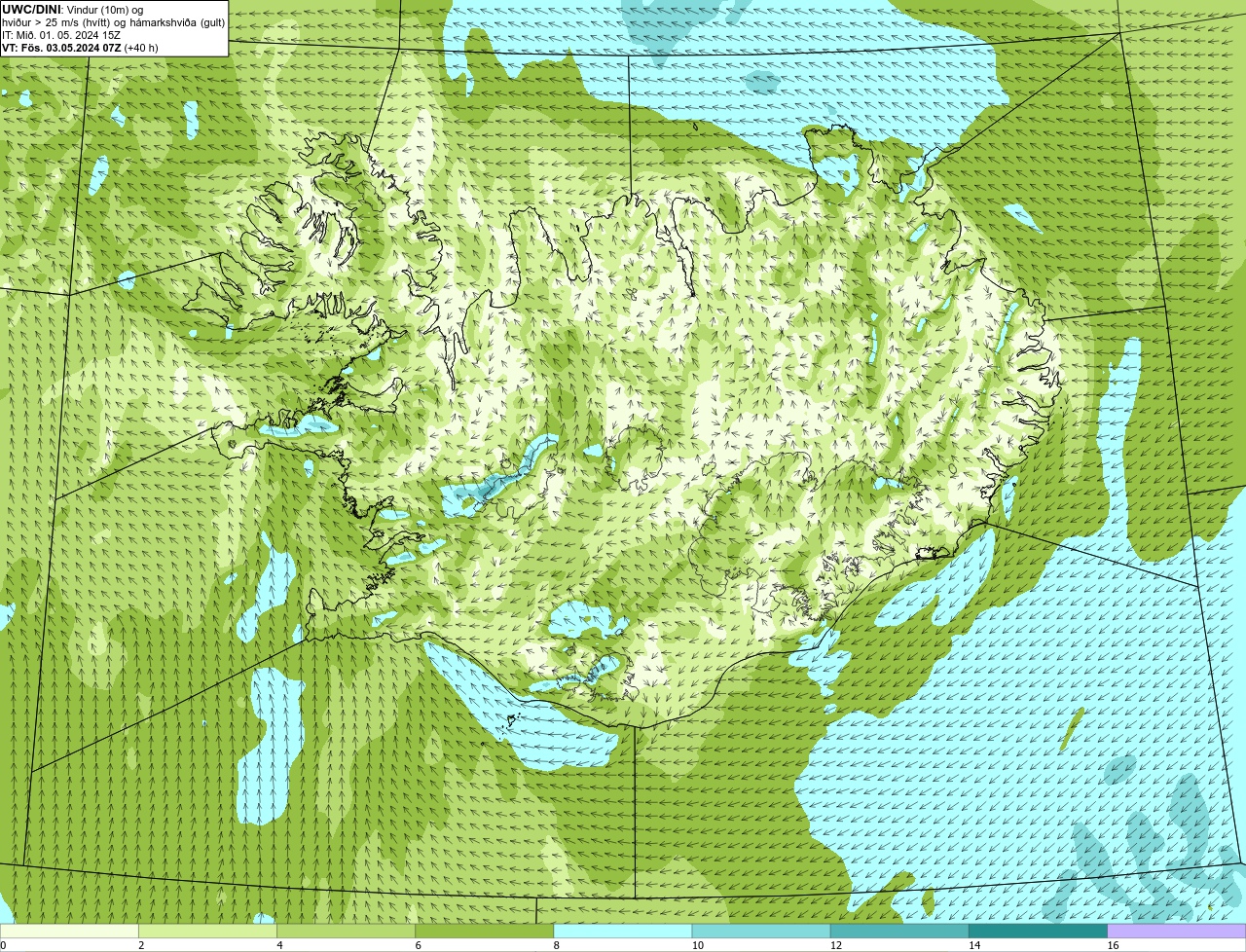Click the 10–12 m/s legend swatch
Image resolution: width=1246 pixels, height=952 pixels.
point(761,931)
